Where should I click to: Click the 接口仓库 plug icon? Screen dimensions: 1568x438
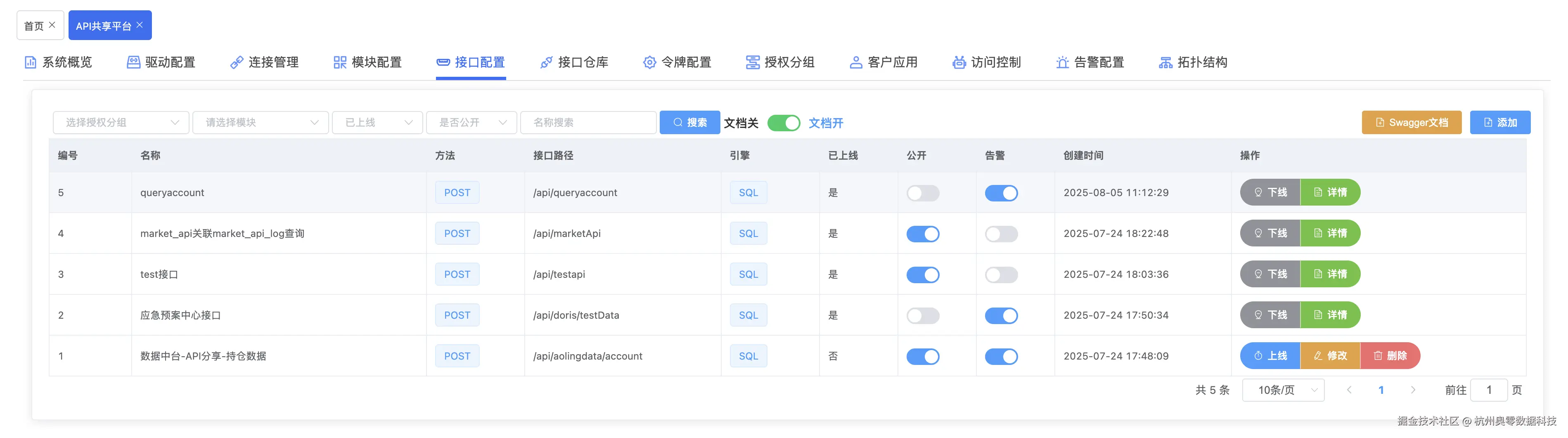[547, 62]
